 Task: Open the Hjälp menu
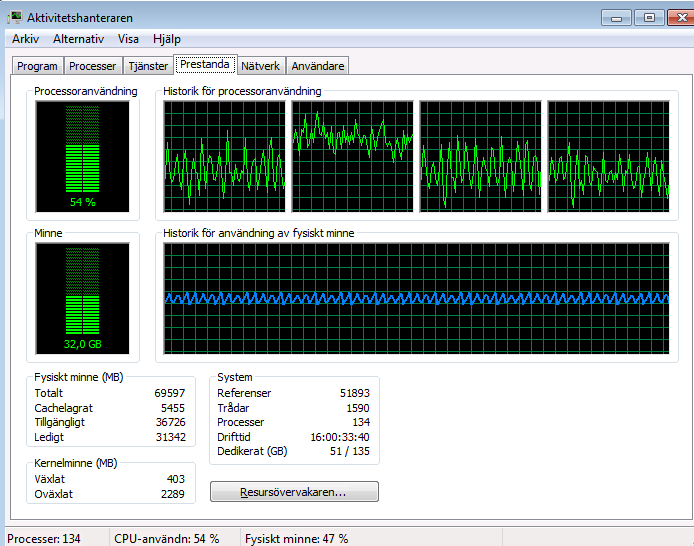pyautogui.click(x=166, y=39)
